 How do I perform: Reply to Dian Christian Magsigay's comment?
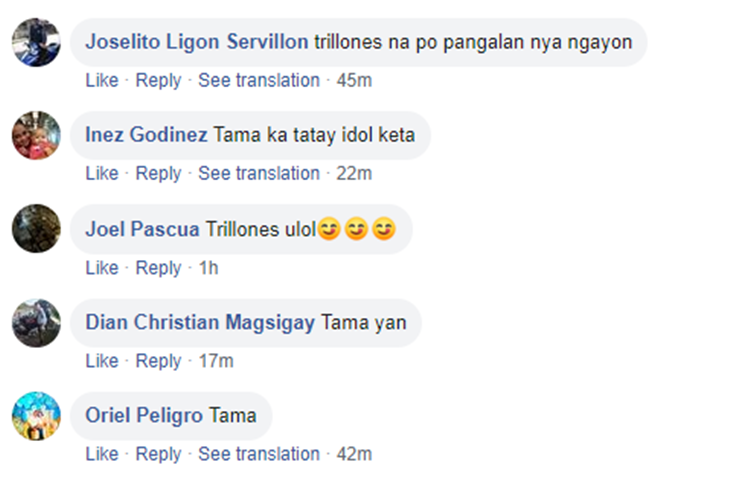click(x=158, y=361)
